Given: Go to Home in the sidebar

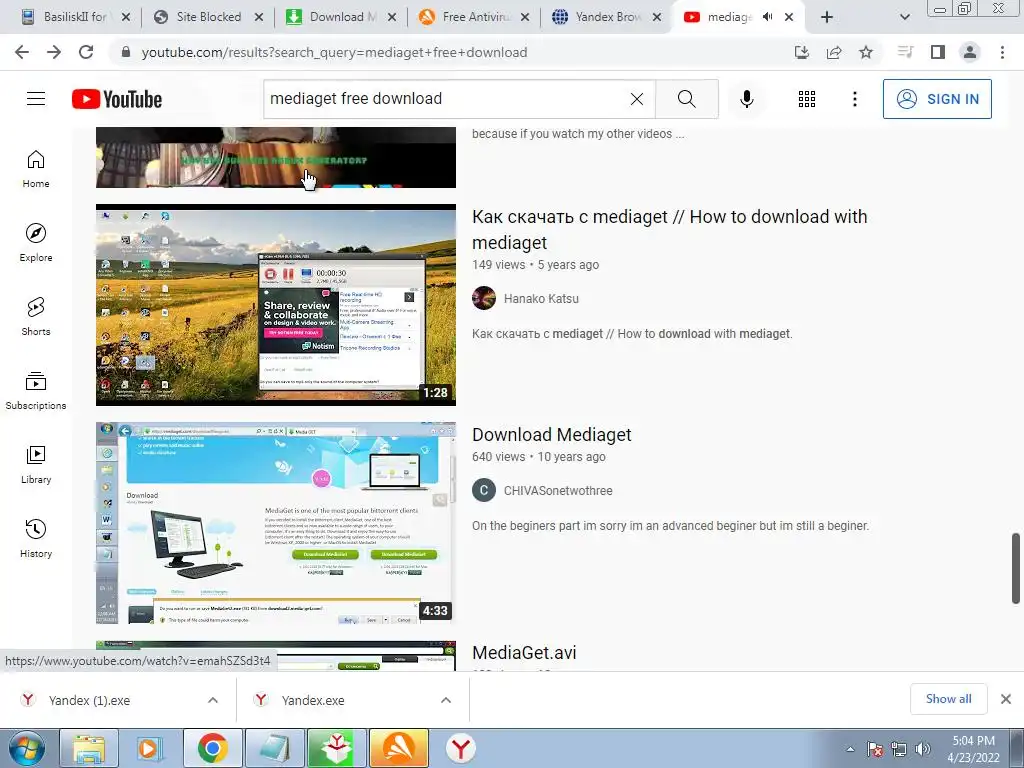Looking at the screenshot, I should click(36, 169).
